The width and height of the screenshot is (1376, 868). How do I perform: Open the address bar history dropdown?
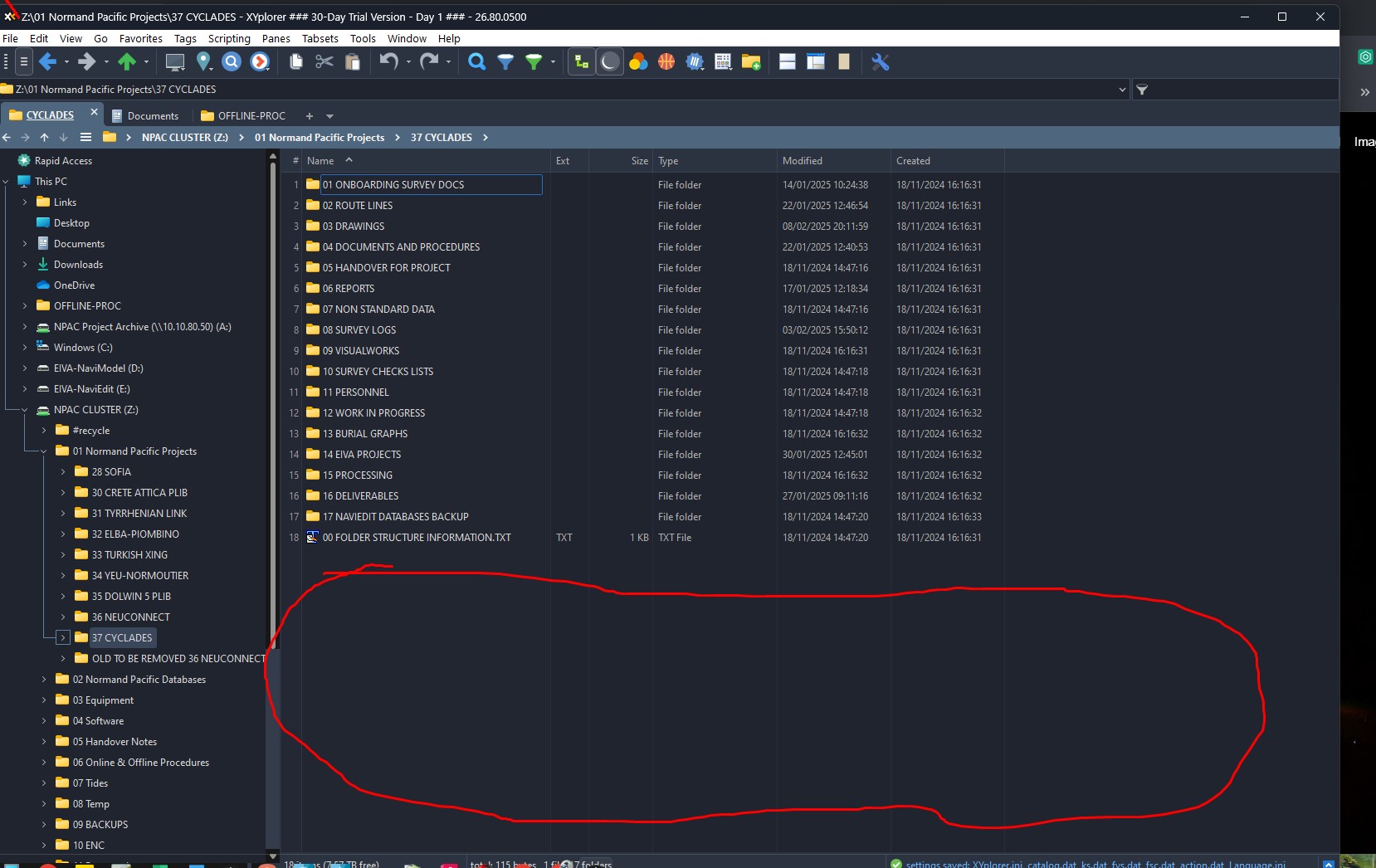click(1122, 90)
